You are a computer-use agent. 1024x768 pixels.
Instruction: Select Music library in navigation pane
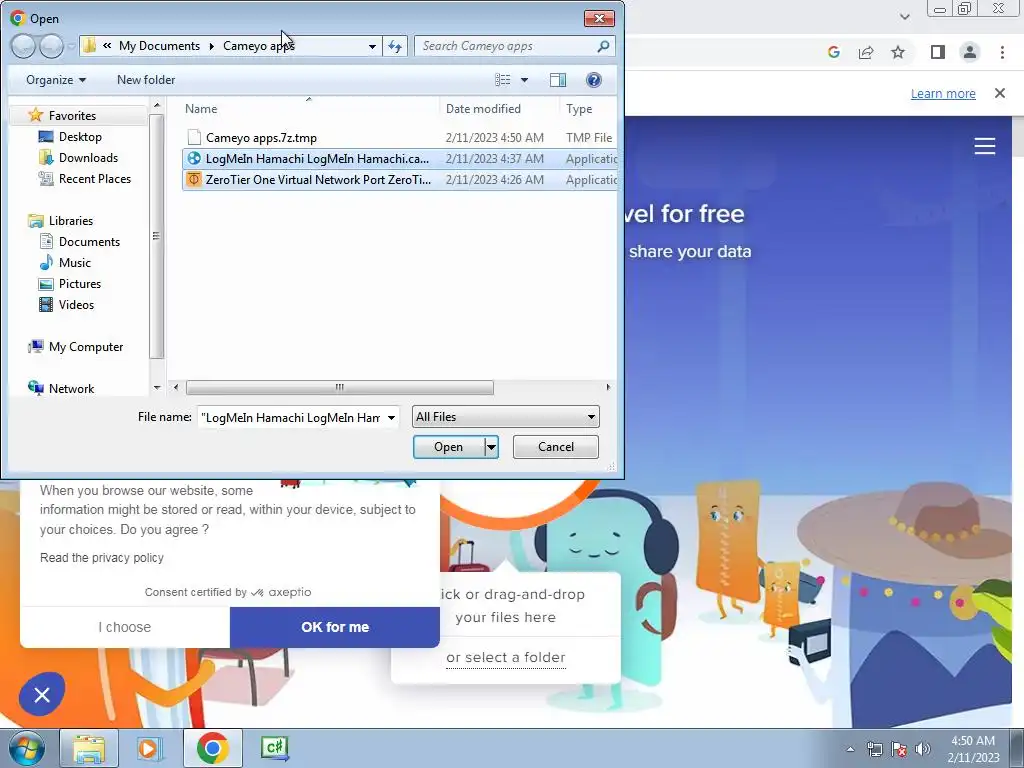(x=74, y=263)
